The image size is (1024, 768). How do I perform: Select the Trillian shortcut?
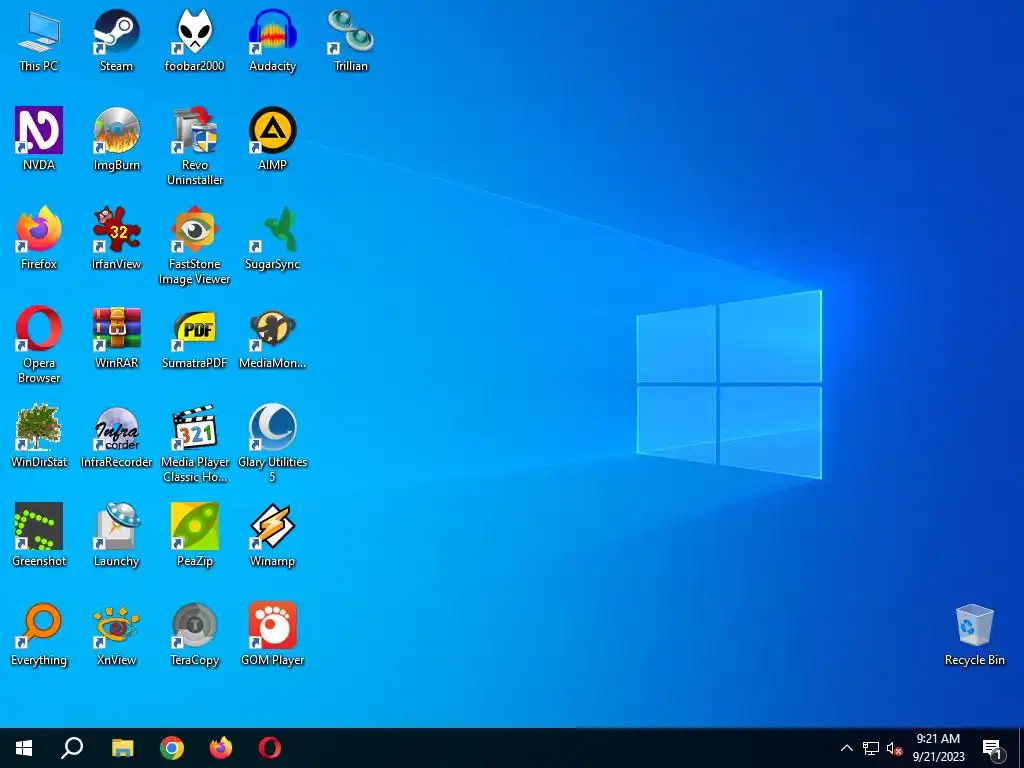351,40
